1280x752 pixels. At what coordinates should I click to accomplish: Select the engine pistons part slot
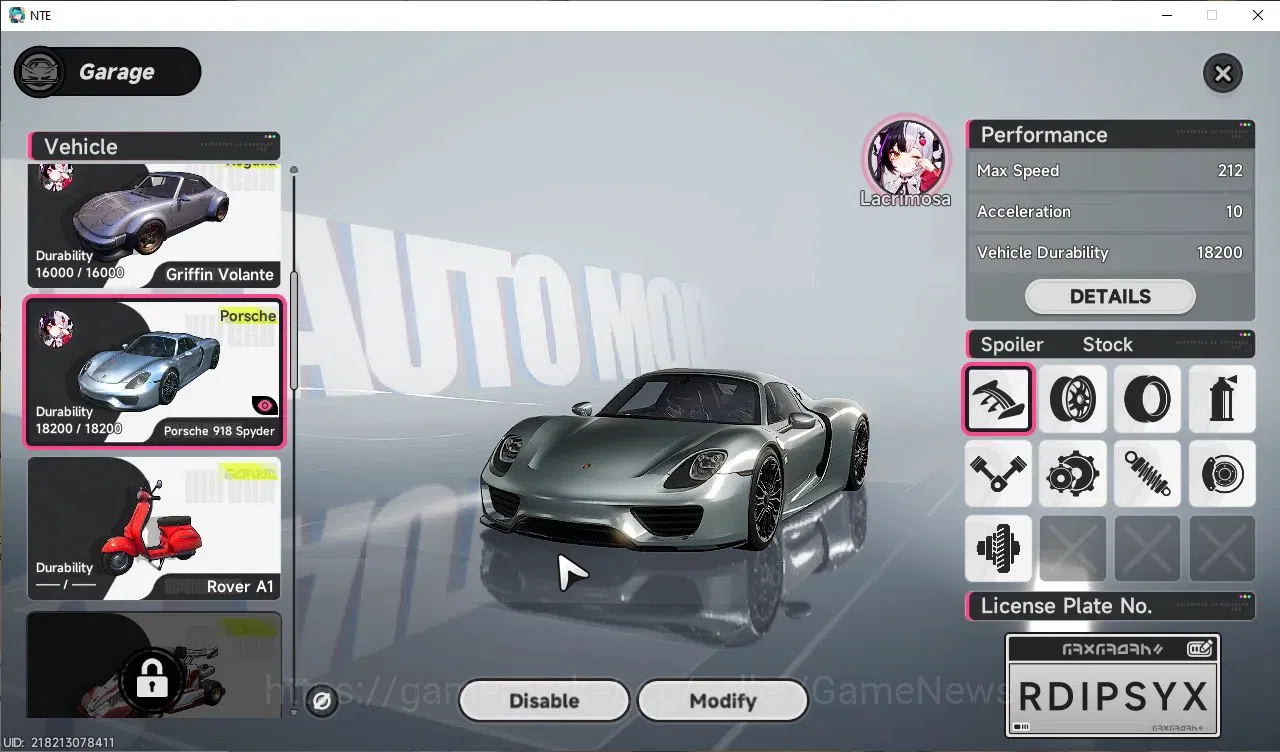[998, 473]
